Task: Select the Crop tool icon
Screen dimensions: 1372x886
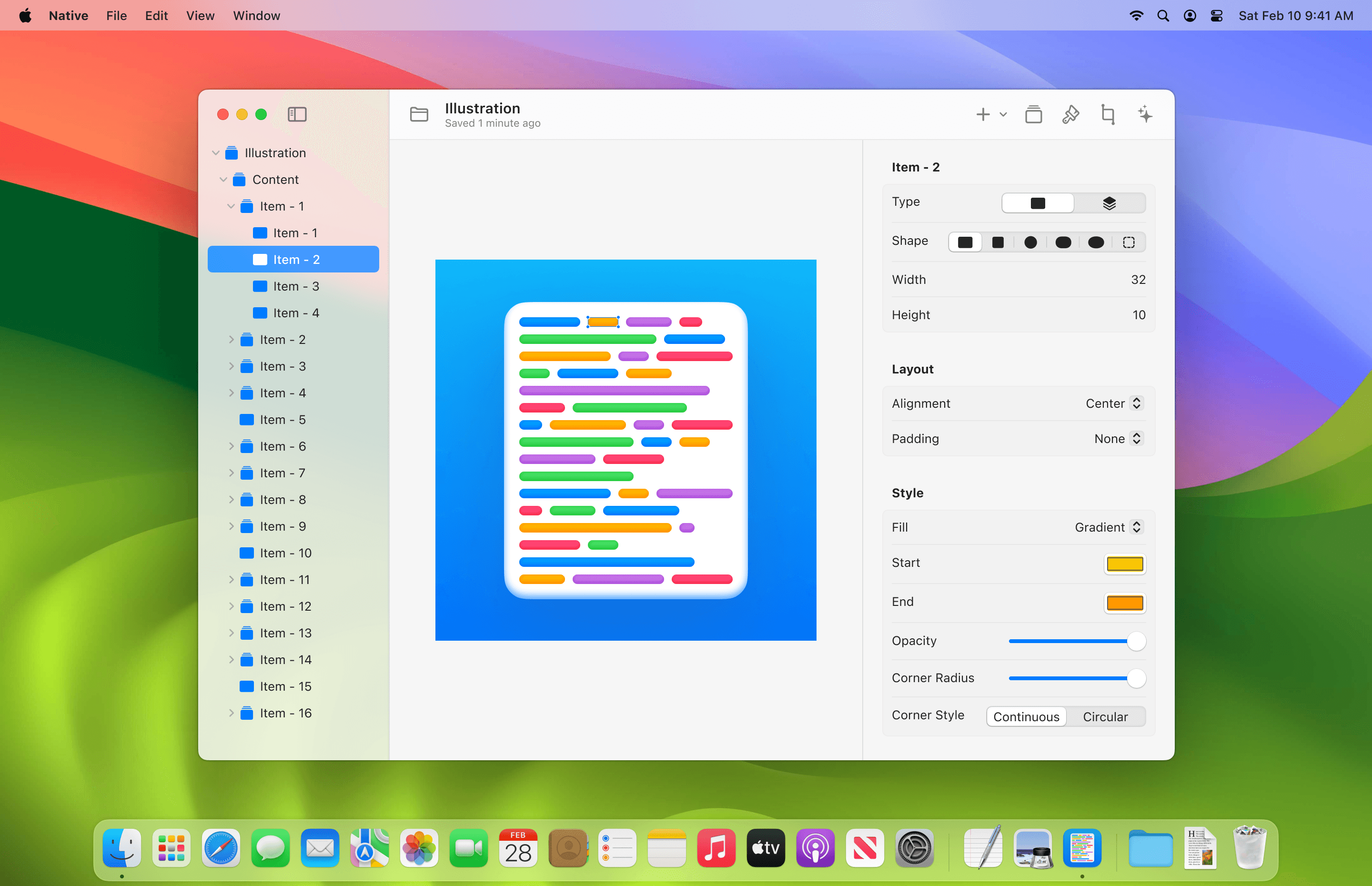Action: 1108,115
